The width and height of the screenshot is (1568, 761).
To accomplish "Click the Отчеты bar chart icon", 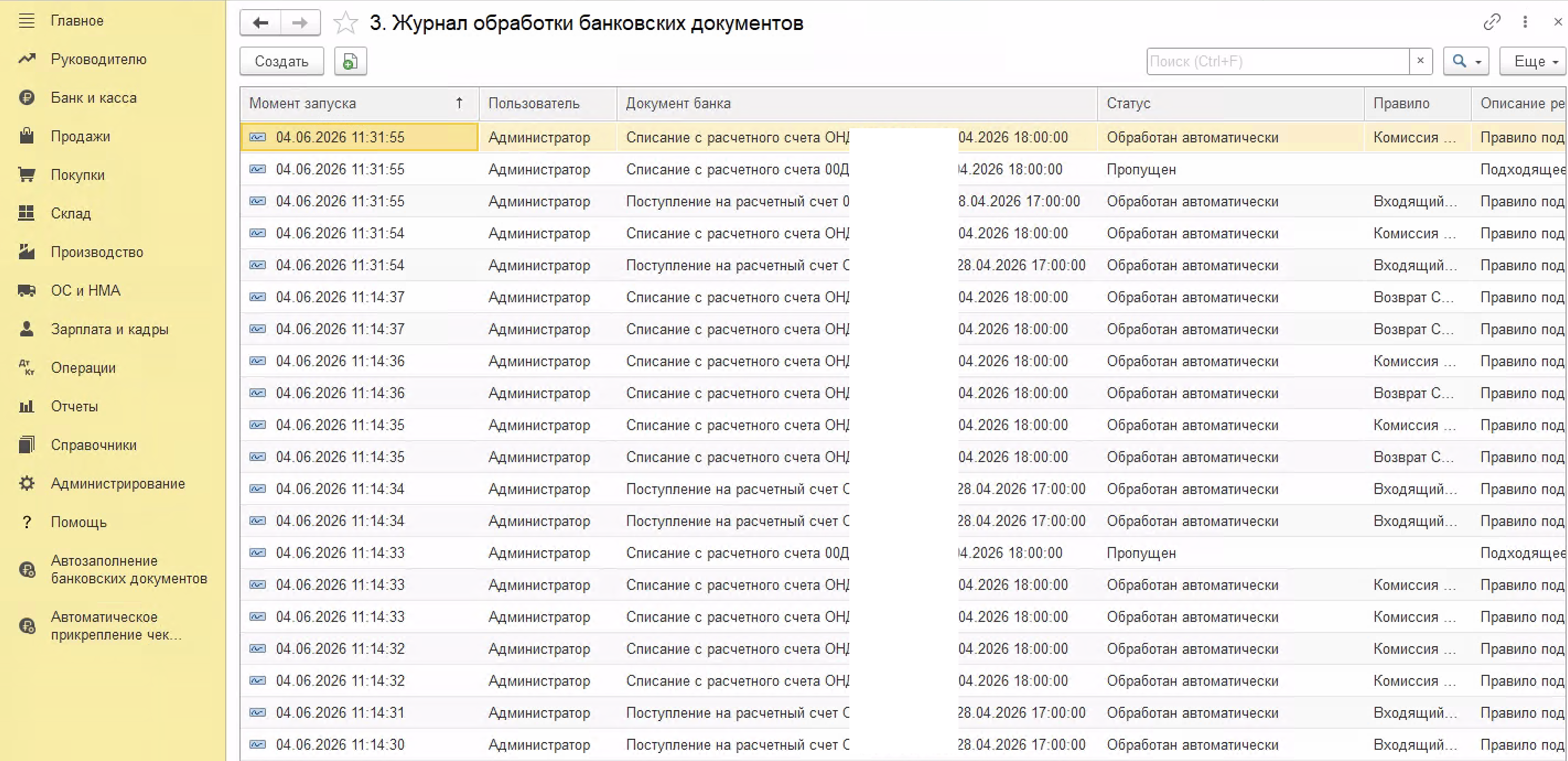I will [26, 406].
